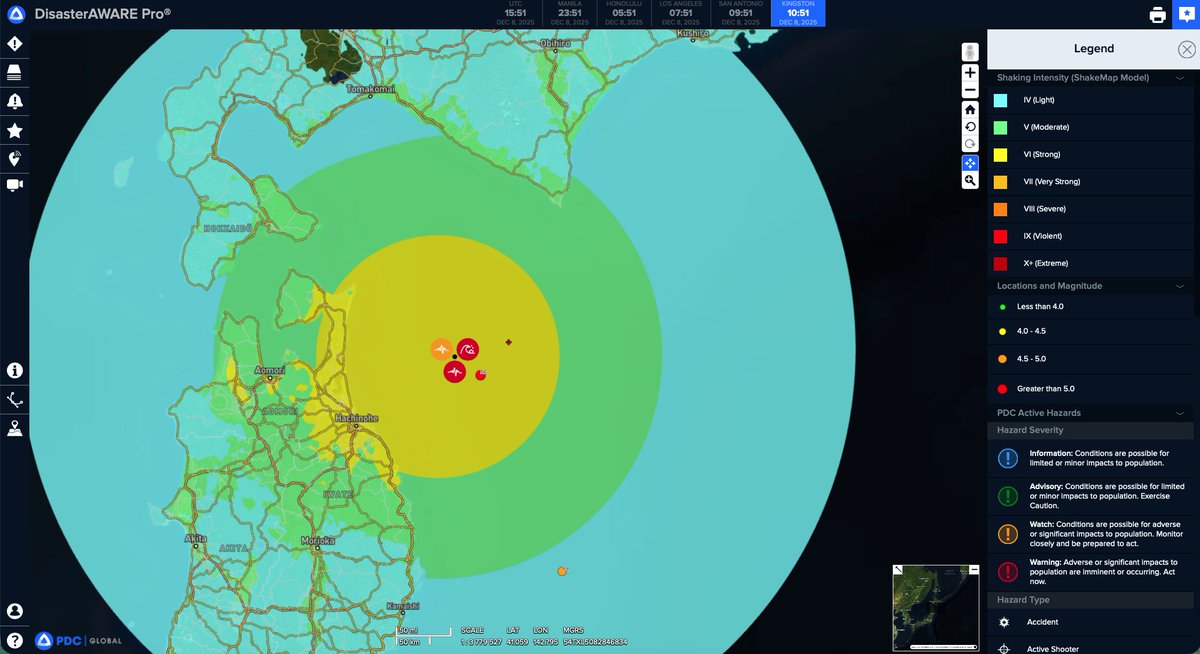Click the 'VII (Very Strong)' legend label
1200x654 pixels.
coord(1052,182)
